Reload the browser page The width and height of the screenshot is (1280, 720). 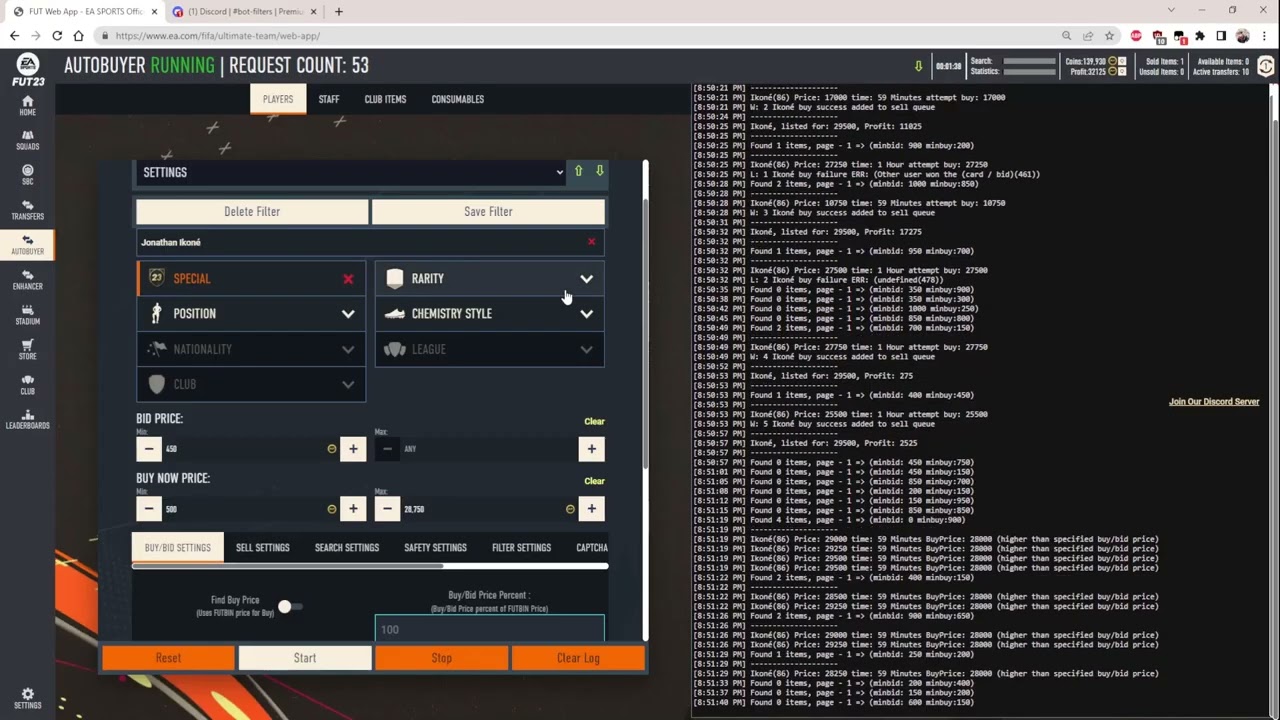tap(57, 36)
